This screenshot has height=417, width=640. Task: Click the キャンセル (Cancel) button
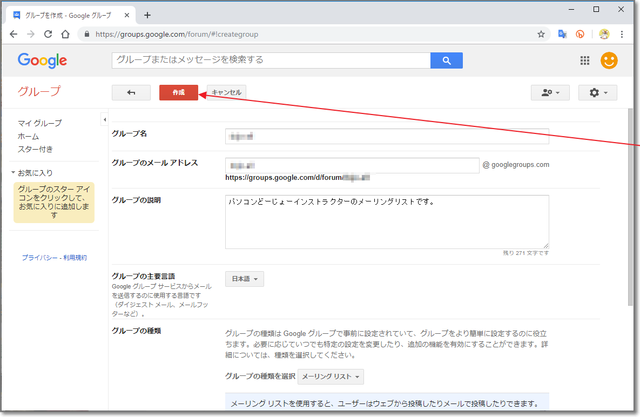tap(227, 92)
